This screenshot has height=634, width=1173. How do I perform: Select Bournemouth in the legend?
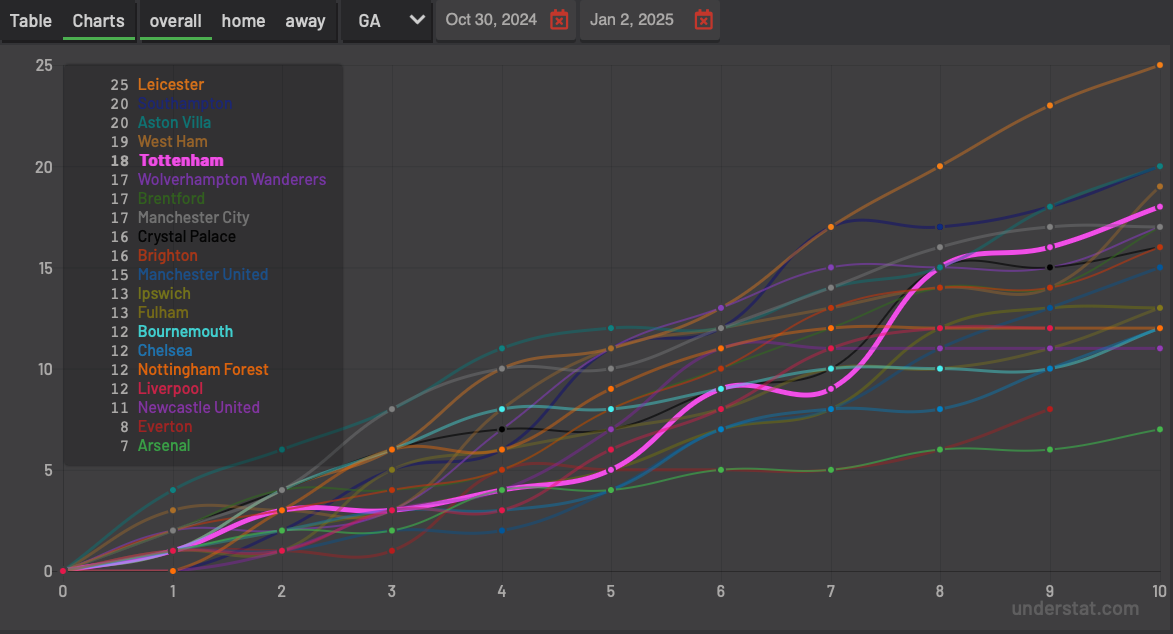tap(186, 332)
